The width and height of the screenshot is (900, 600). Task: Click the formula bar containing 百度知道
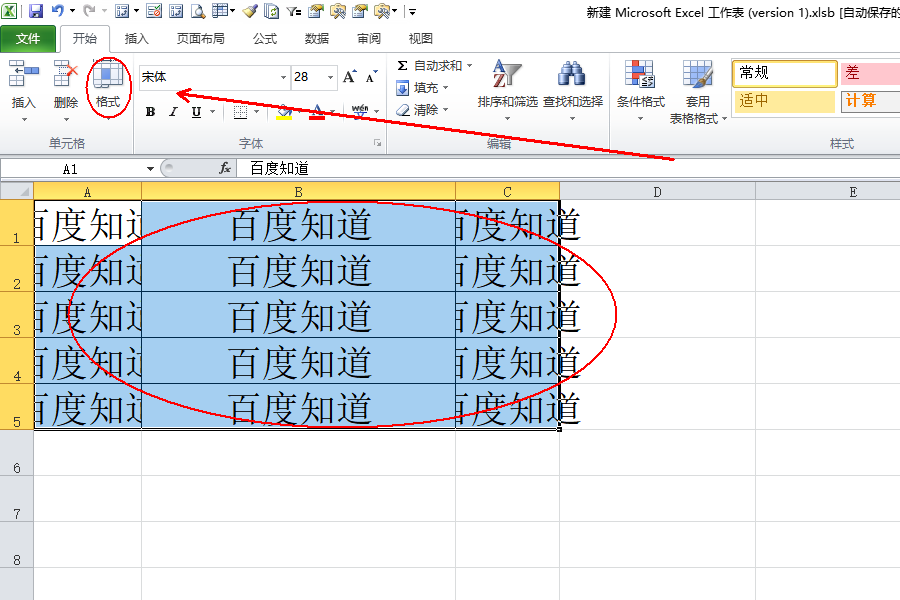(x=568, y=168)
